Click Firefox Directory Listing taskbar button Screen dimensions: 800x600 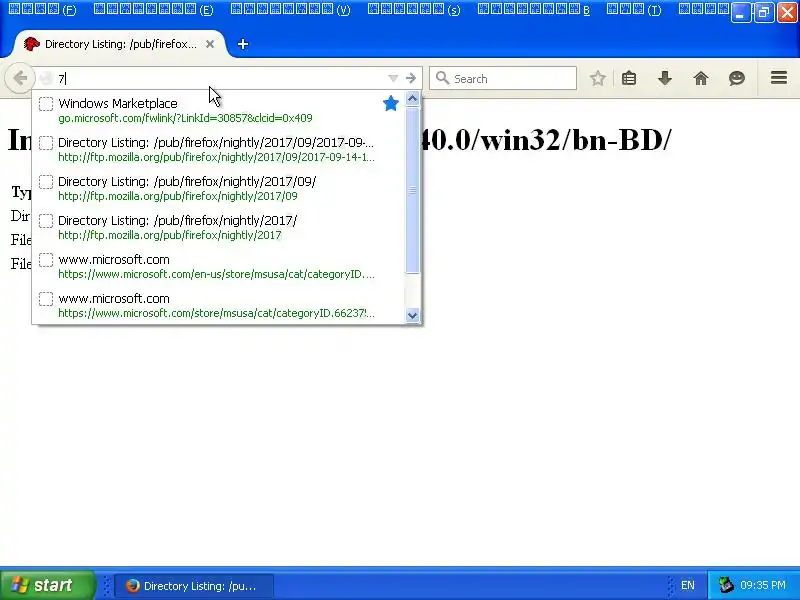(x=193, y=586)
